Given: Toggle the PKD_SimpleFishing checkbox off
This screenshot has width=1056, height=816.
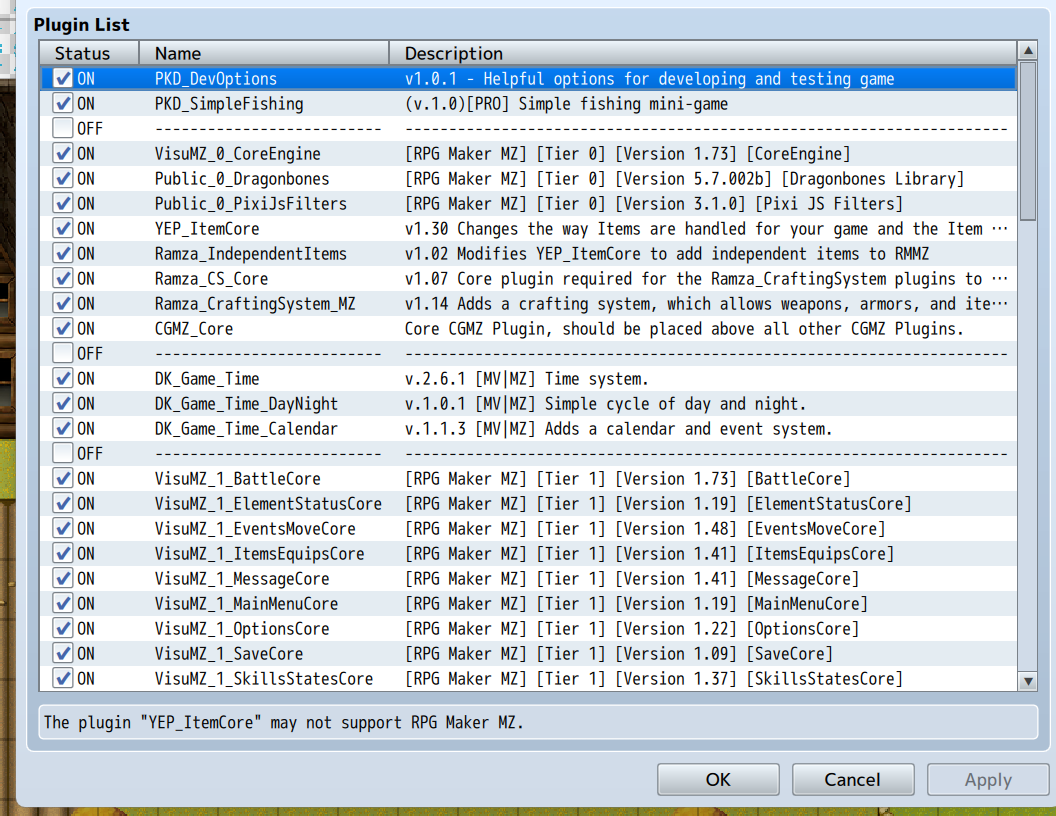Looking at the screenshot, I should (63, 104).
